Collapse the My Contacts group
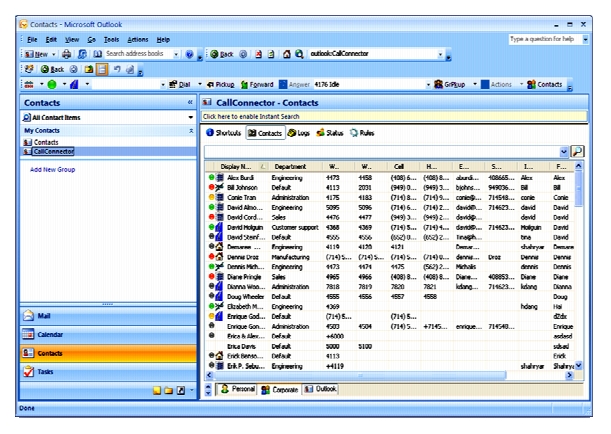The width and height of the screenshot is (611, 434). click(x=191, y=131)
